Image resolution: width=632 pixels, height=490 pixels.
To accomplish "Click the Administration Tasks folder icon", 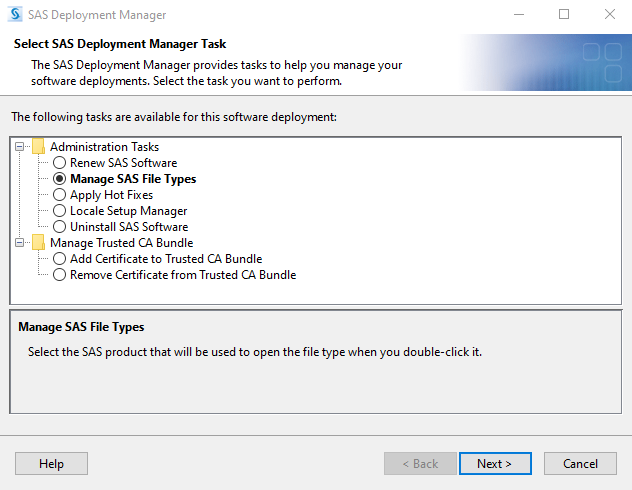I will (x=38, y=147).
